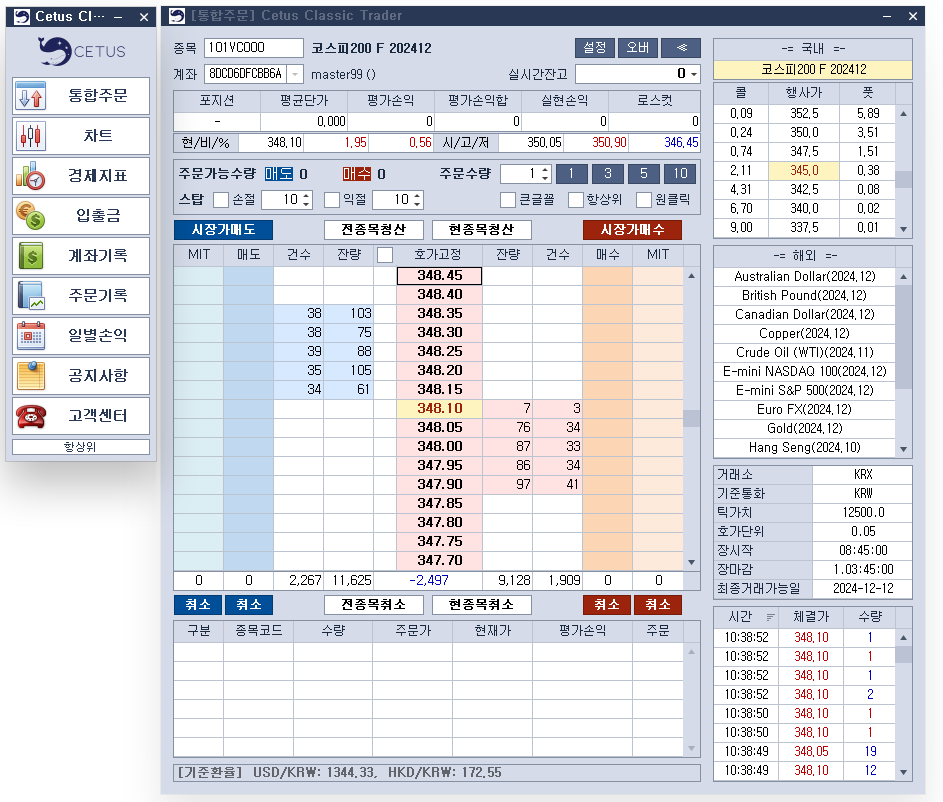Click the 설정 settings button
This screenshot has height=802, width=943.
pos(594,48)
